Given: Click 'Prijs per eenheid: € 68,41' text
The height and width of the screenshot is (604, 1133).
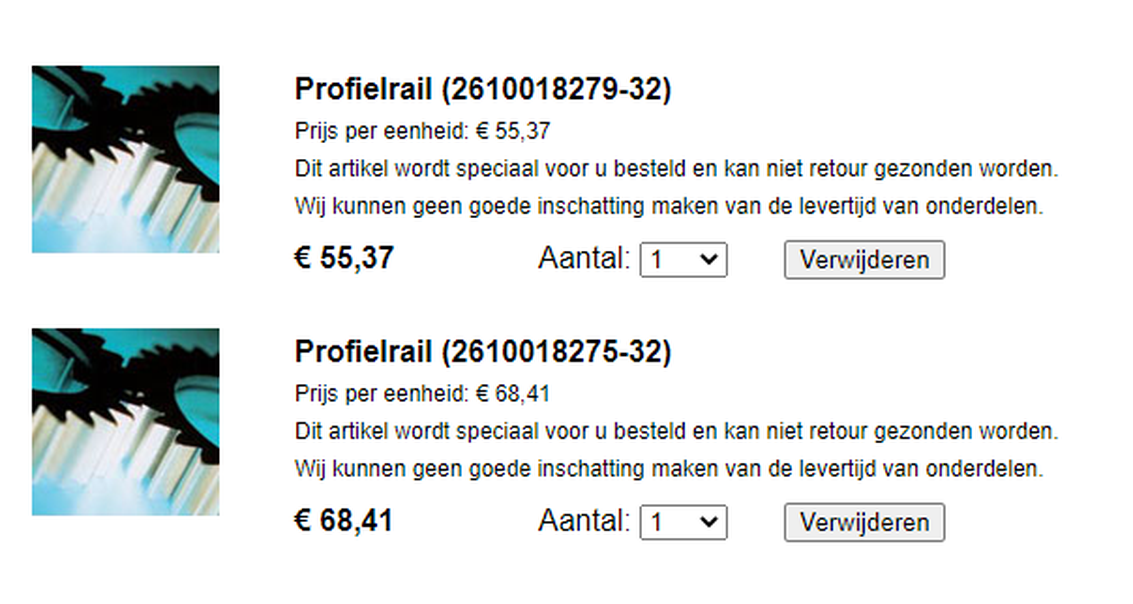Looking at the screenshot, I should (423, 394).
